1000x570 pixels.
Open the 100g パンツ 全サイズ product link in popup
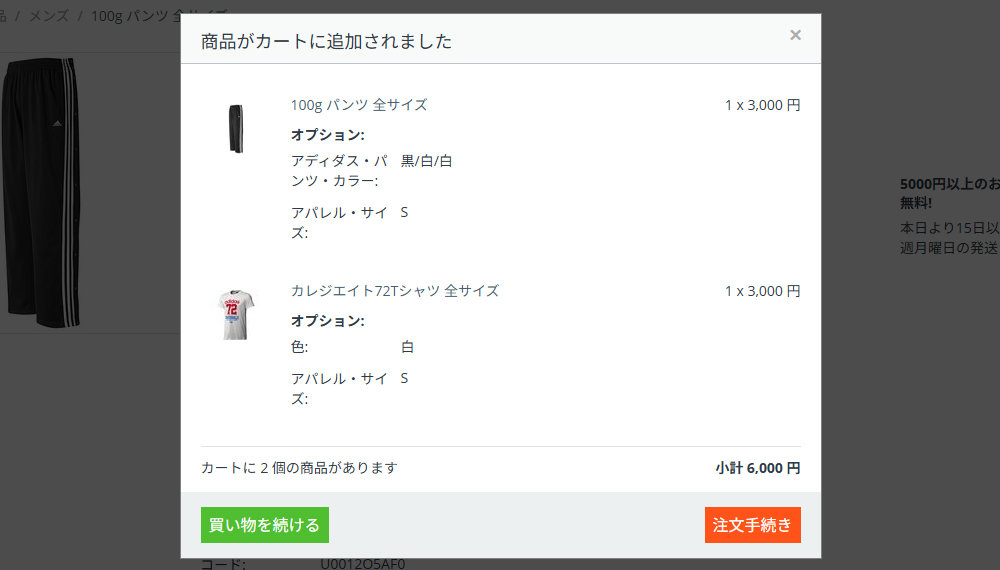click(359, 105)
